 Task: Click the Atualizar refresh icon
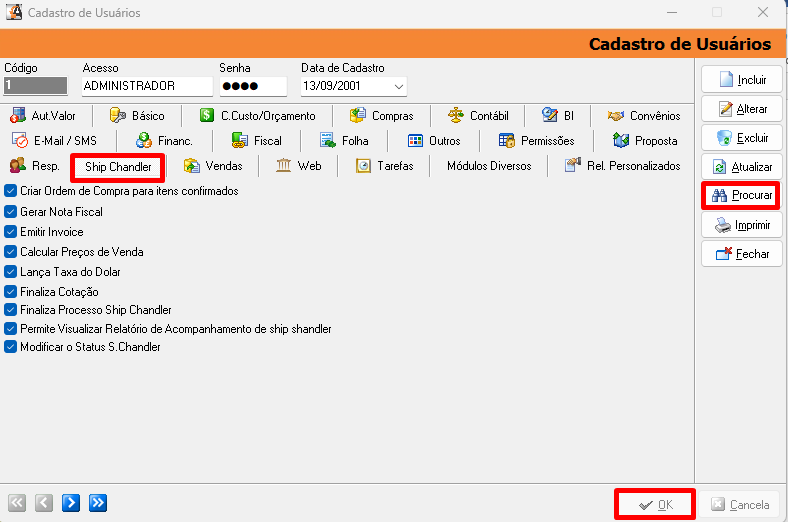pyautogui.click(x=720, y=167)
